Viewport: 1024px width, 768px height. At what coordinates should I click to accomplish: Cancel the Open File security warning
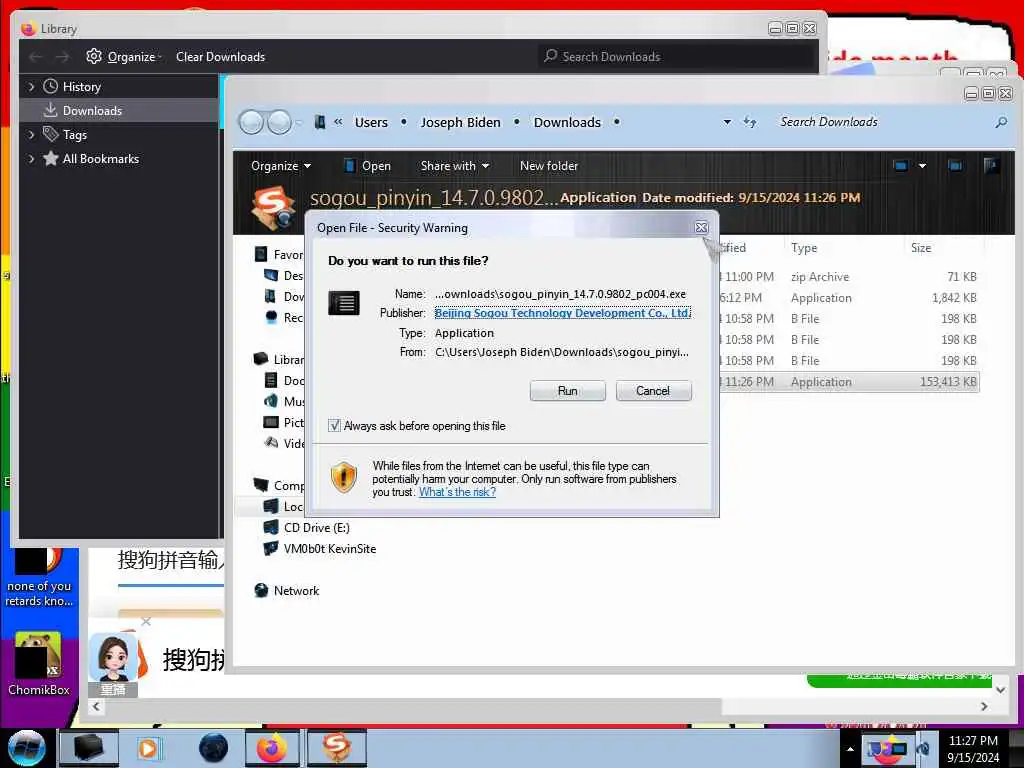[652, 391]
